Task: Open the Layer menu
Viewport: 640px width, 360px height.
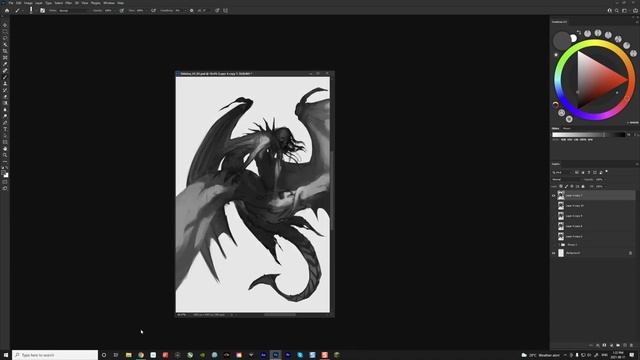Action: [x=39, y=3]
